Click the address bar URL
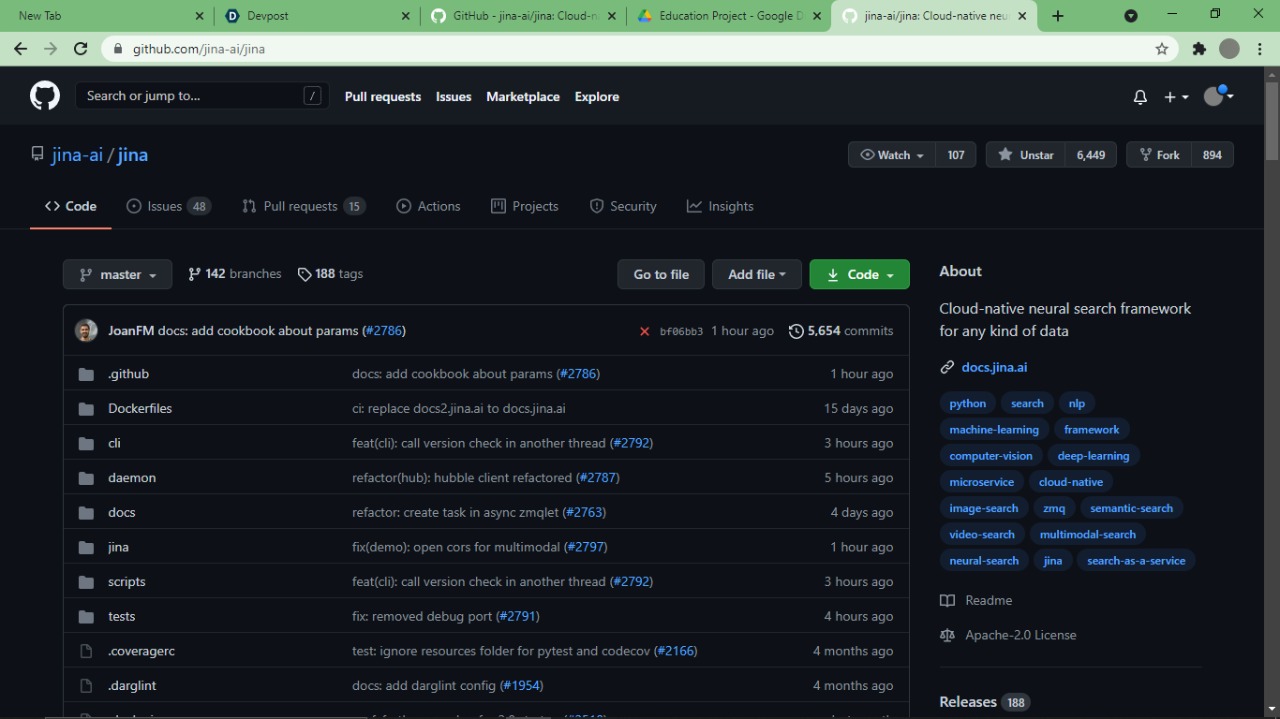The height and width of the screenshot is (719, 1280). (199, 49)
